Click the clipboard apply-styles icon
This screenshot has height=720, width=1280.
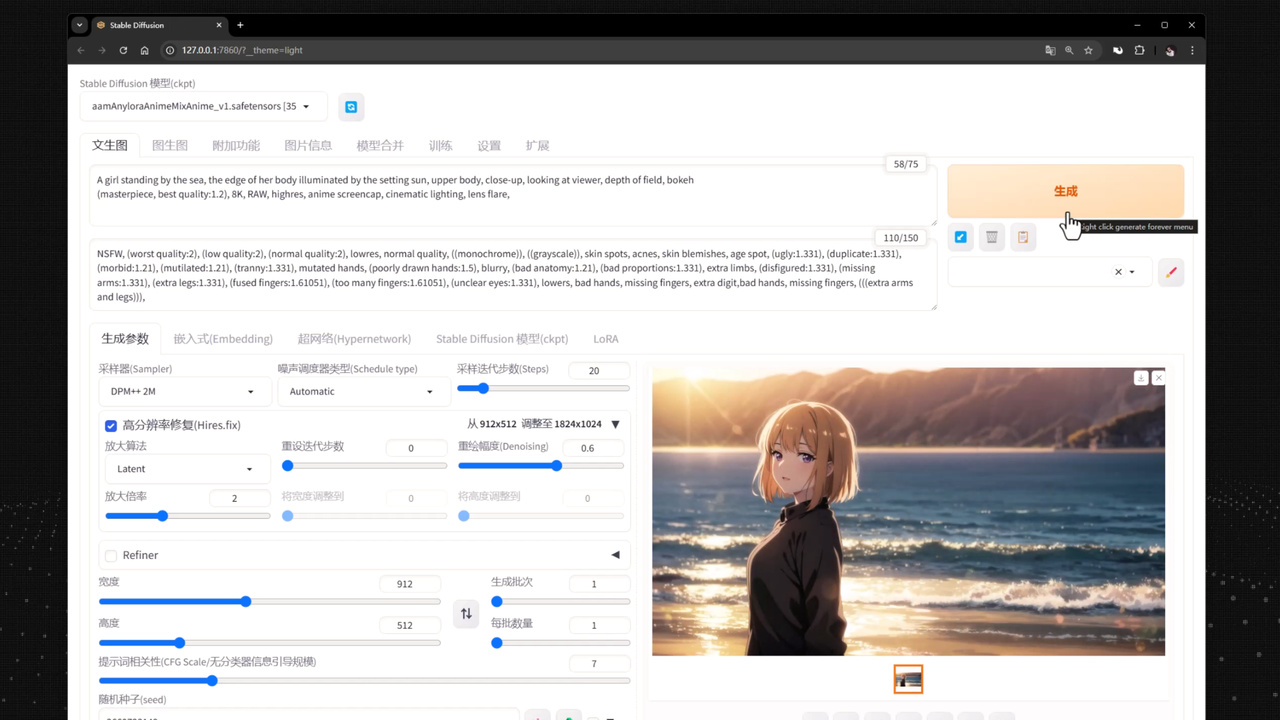pos(1022,237)
